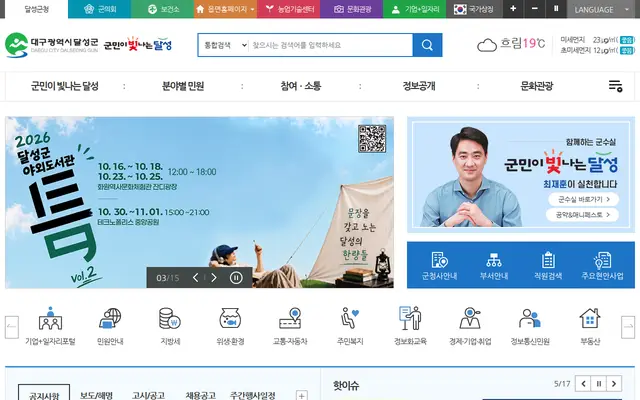Open 군청사안내 icon
The width and height of the screenshot is (640, 400).
[439, 266]
